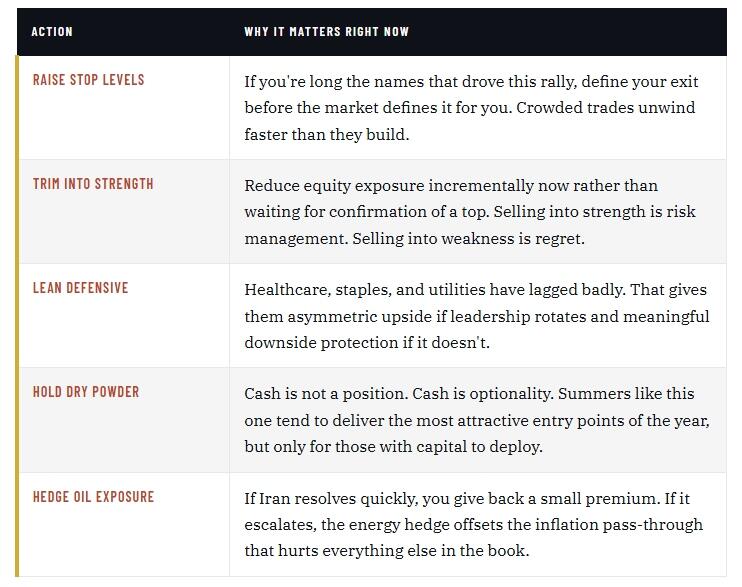Click the description about reducing equity exposure
742x587 pixels.
pyautogui.click(x=470, y=212)
